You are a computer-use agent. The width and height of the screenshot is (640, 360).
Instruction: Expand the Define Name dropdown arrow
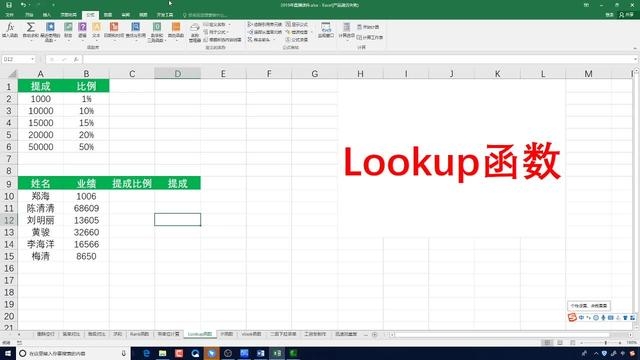coord(229,24)
